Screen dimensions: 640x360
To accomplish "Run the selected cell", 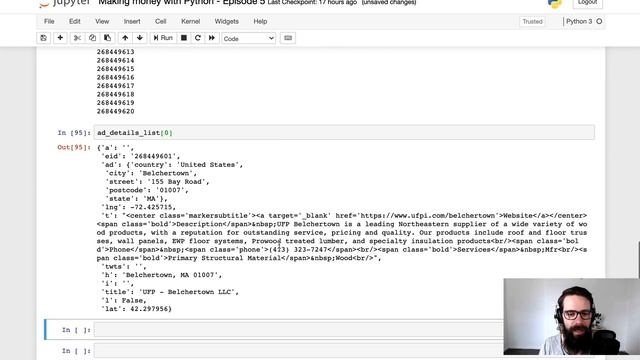I will coord(163,38).
